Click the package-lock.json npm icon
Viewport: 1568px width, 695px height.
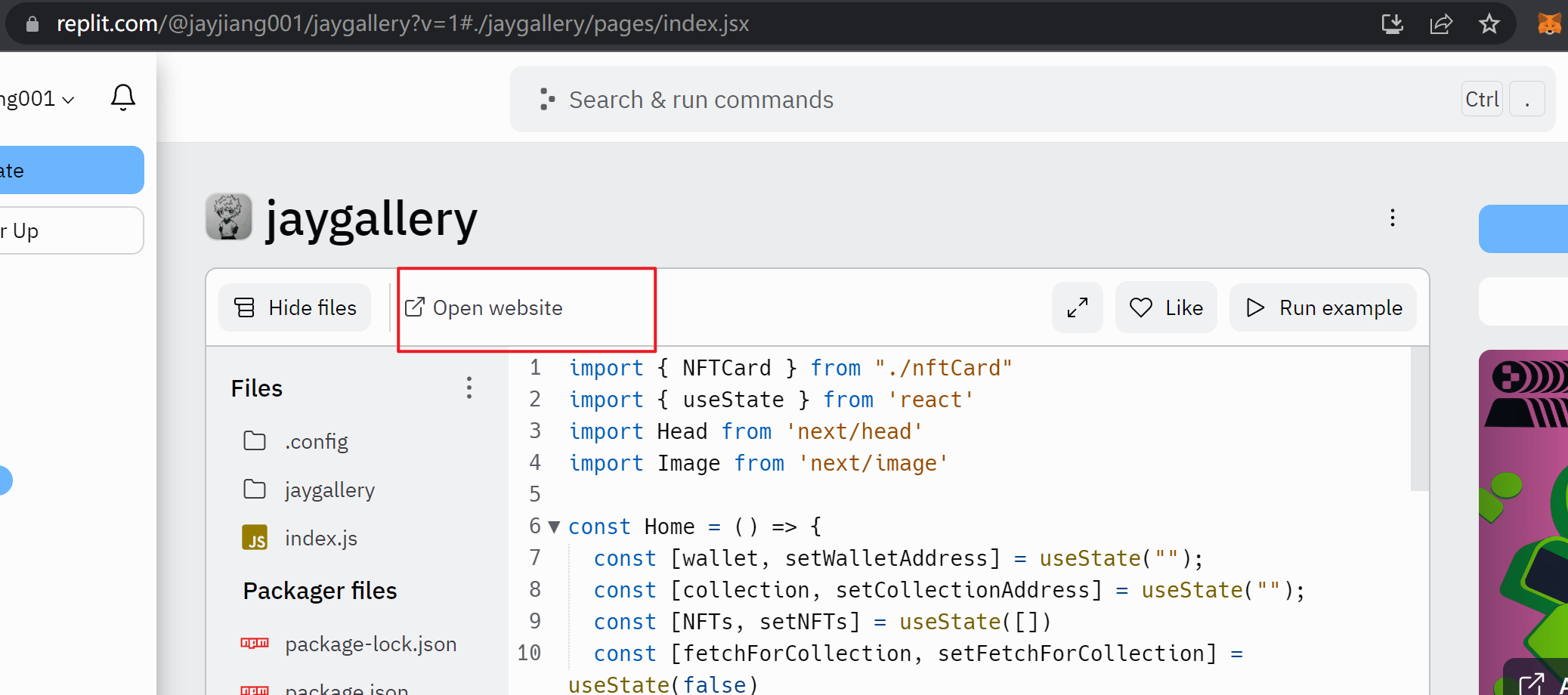pyautogui.click(x=255, y=644)
